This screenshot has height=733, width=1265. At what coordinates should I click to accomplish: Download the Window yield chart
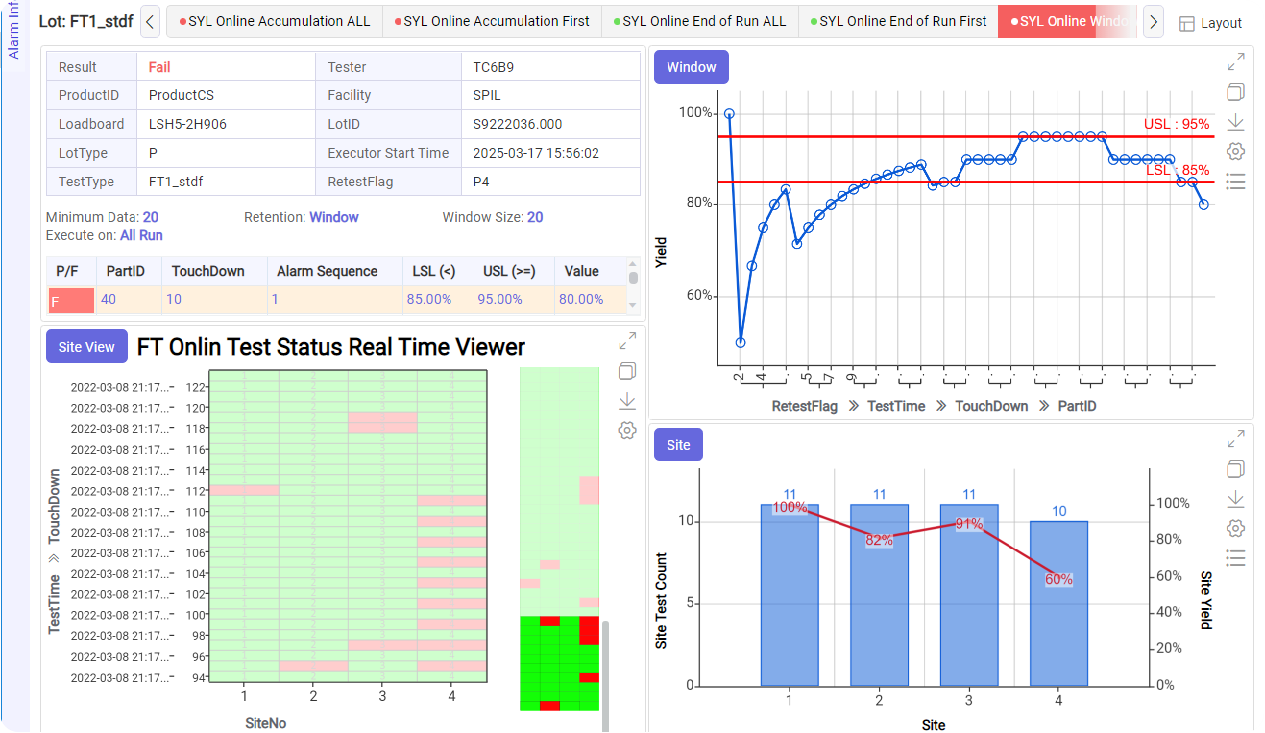[x=1236, y=122]
